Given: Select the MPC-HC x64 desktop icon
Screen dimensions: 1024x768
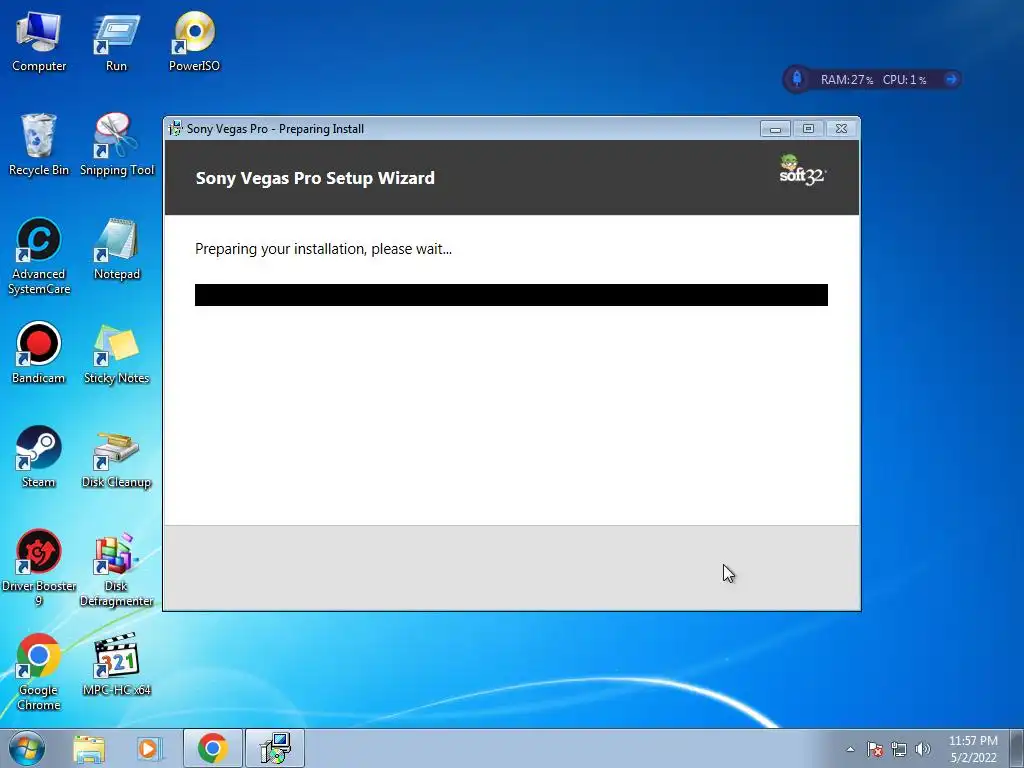Looking at the screenshot, I should coord(116,665).
